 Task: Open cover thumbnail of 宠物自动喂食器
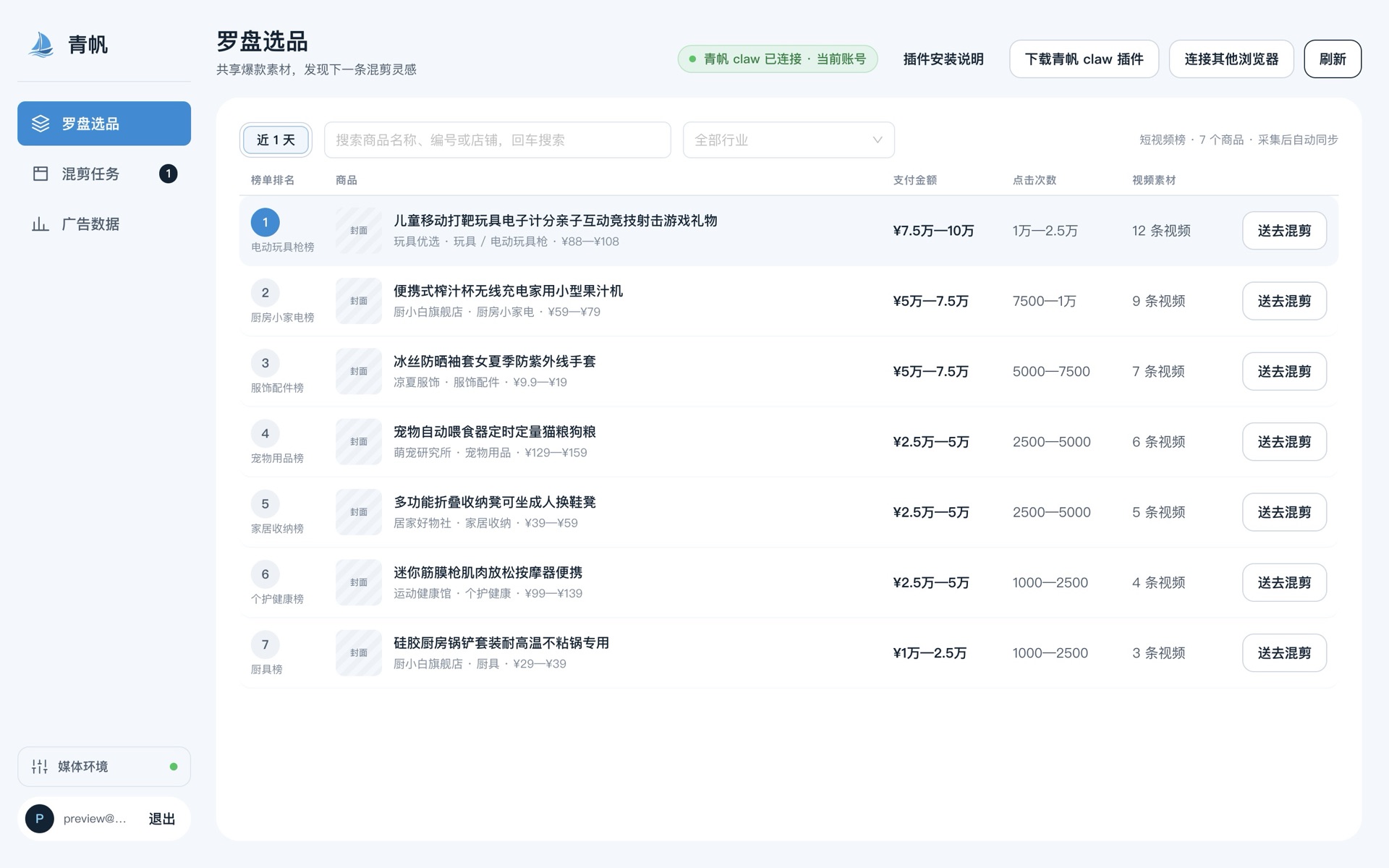[x=359, y=441]
